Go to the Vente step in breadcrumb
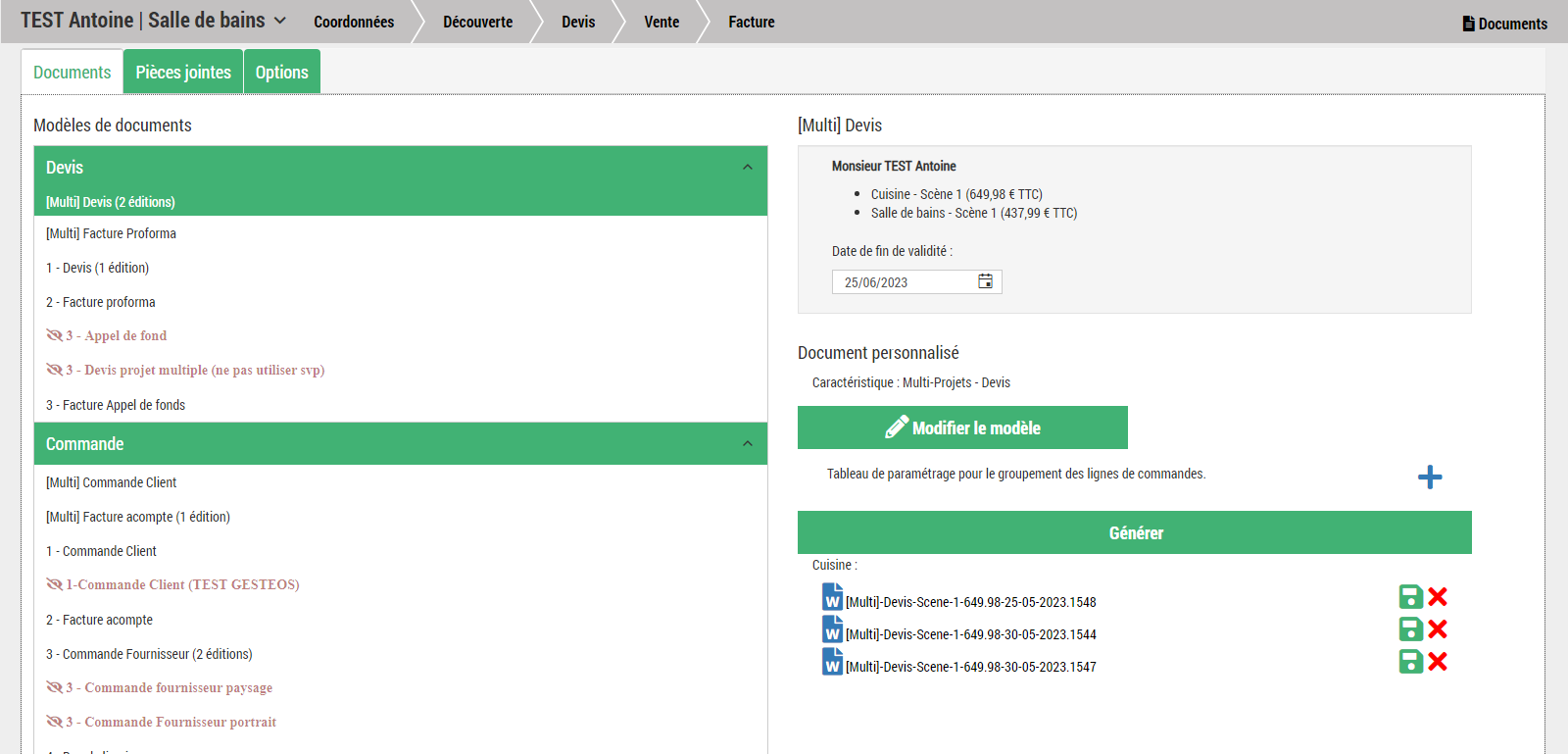1568x754 pixels. pos(661,22)
